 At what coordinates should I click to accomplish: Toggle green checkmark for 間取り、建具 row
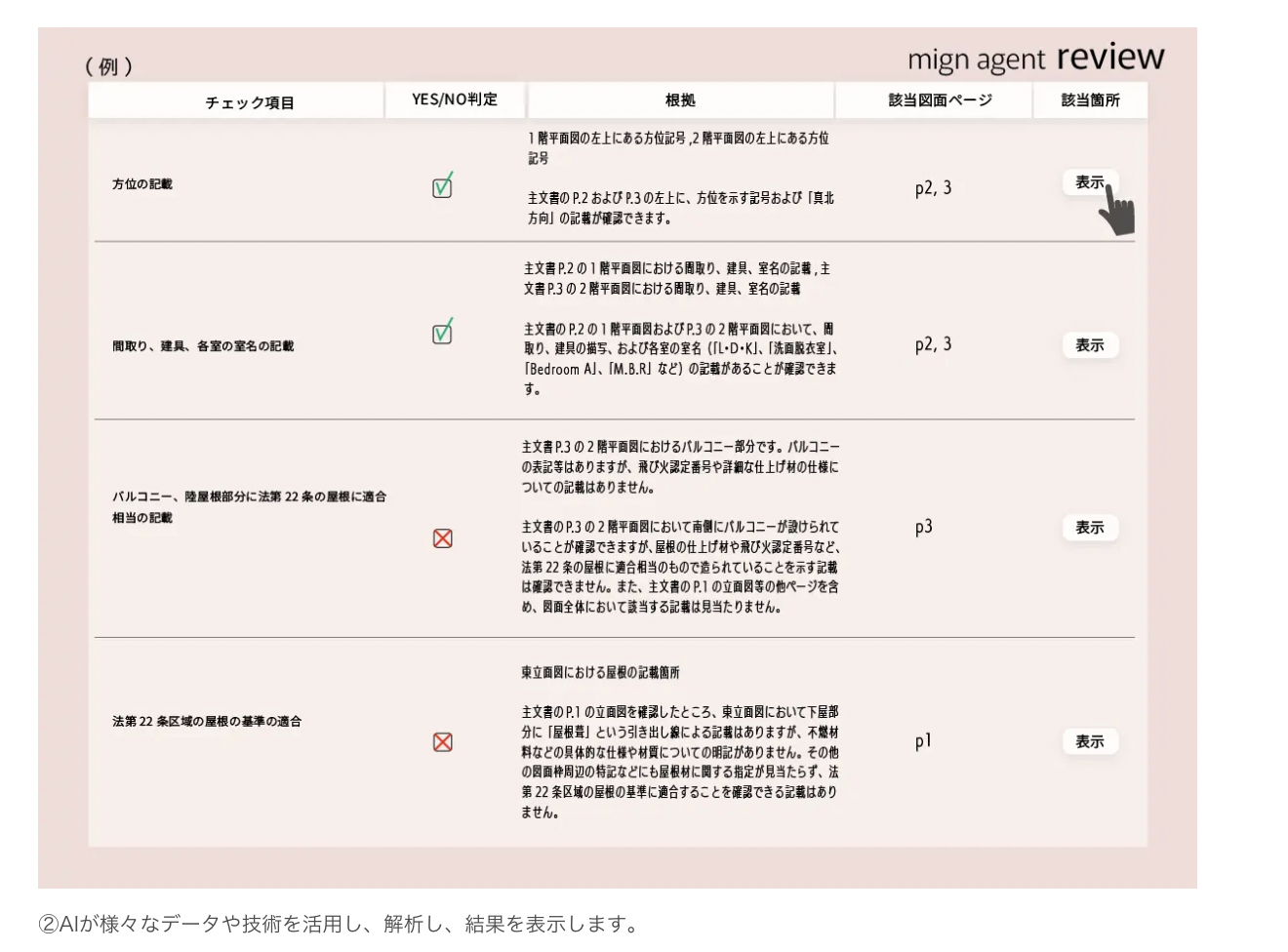pos(442,332)
